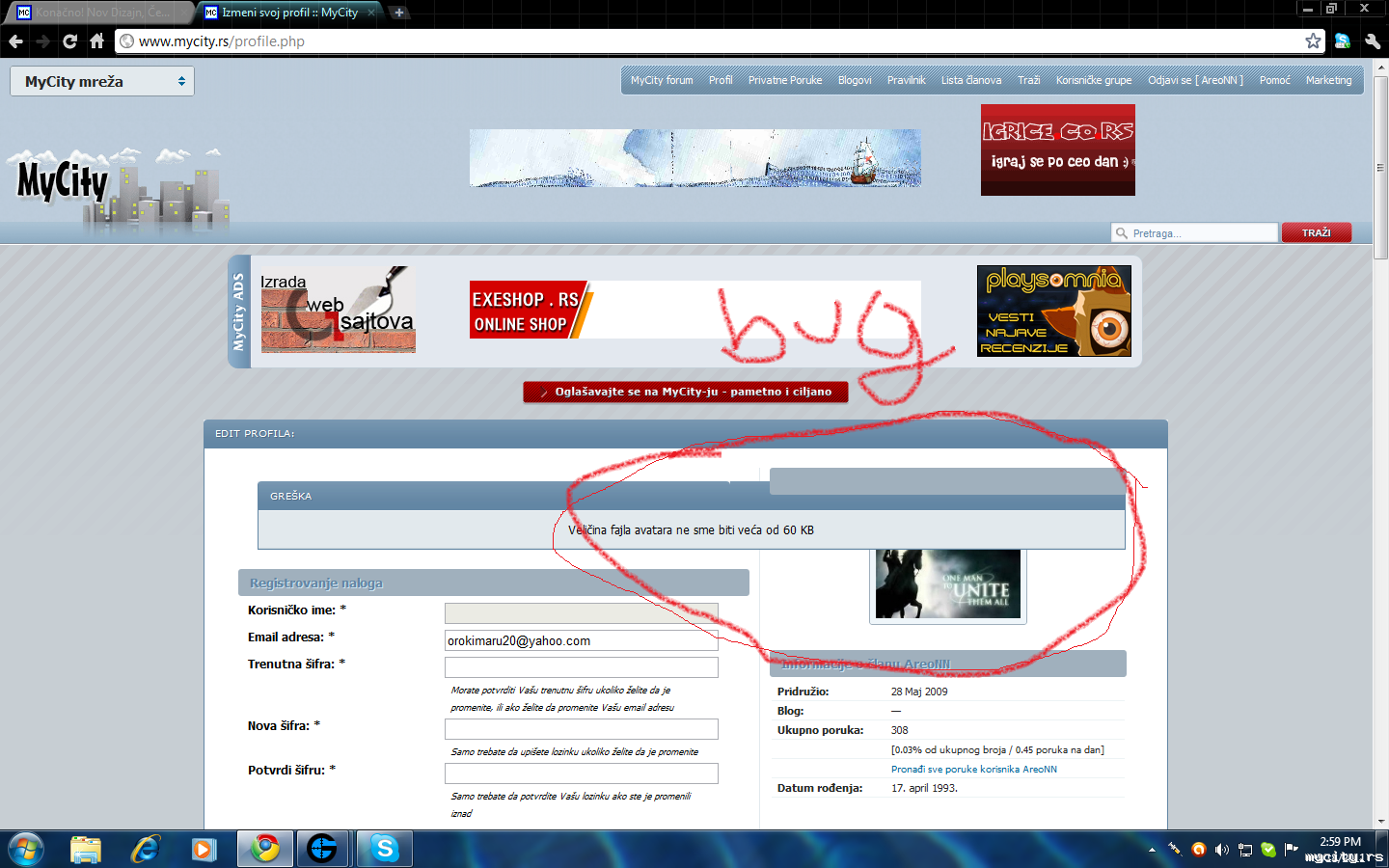Click the post count '308'
1389x868 pixels.
click(900, 730)
